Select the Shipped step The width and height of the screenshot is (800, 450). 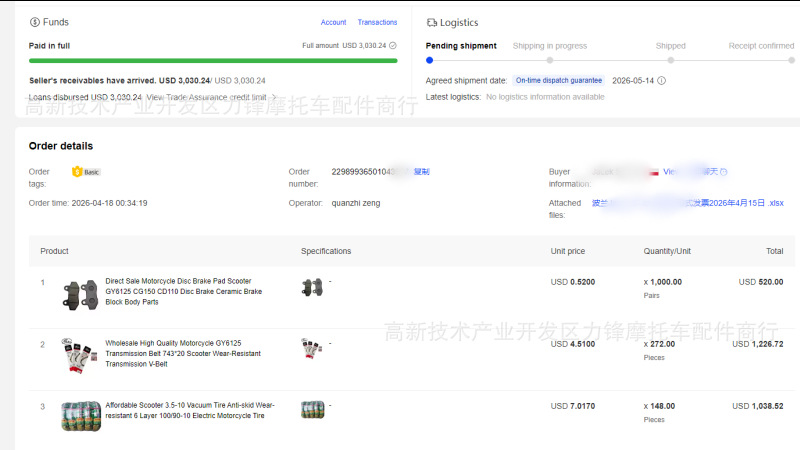tap(670, 46)
